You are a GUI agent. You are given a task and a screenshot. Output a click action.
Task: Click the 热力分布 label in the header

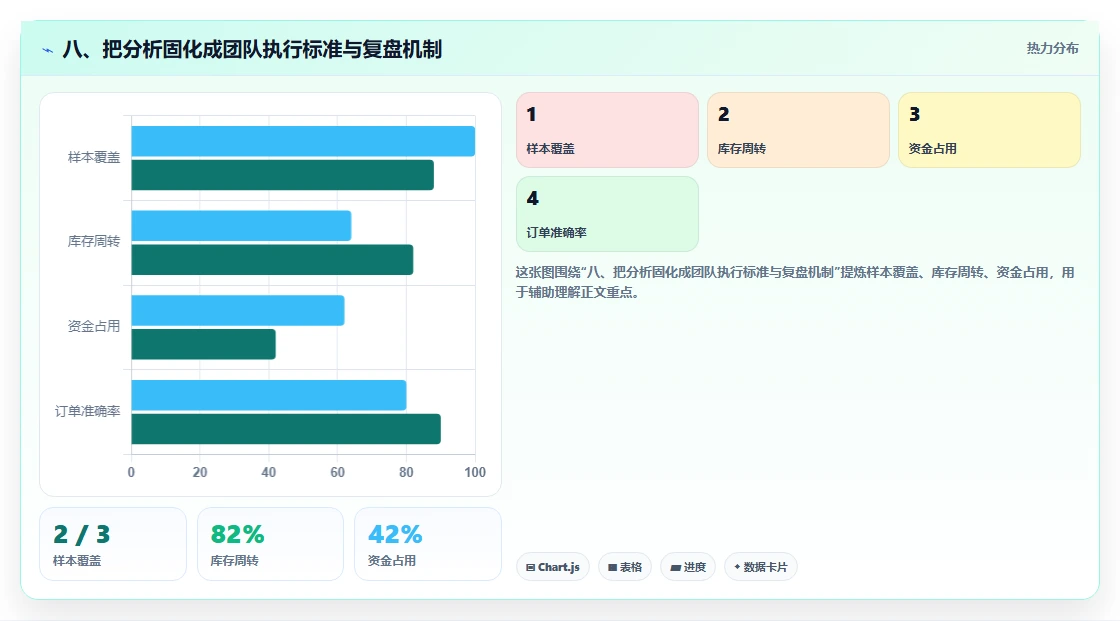[1052, 49]
